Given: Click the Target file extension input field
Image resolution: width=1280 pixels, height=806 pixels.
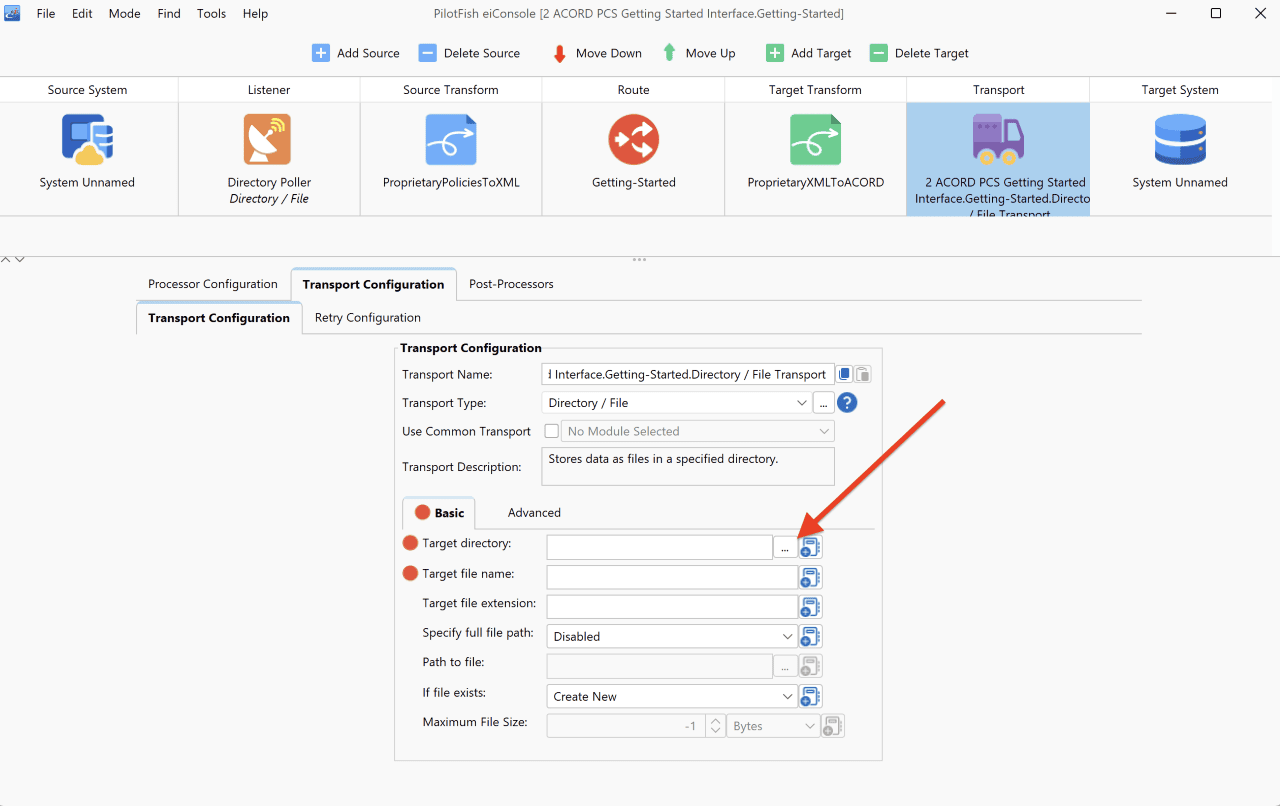Looking at the screenshot, I should click(672, 607).
